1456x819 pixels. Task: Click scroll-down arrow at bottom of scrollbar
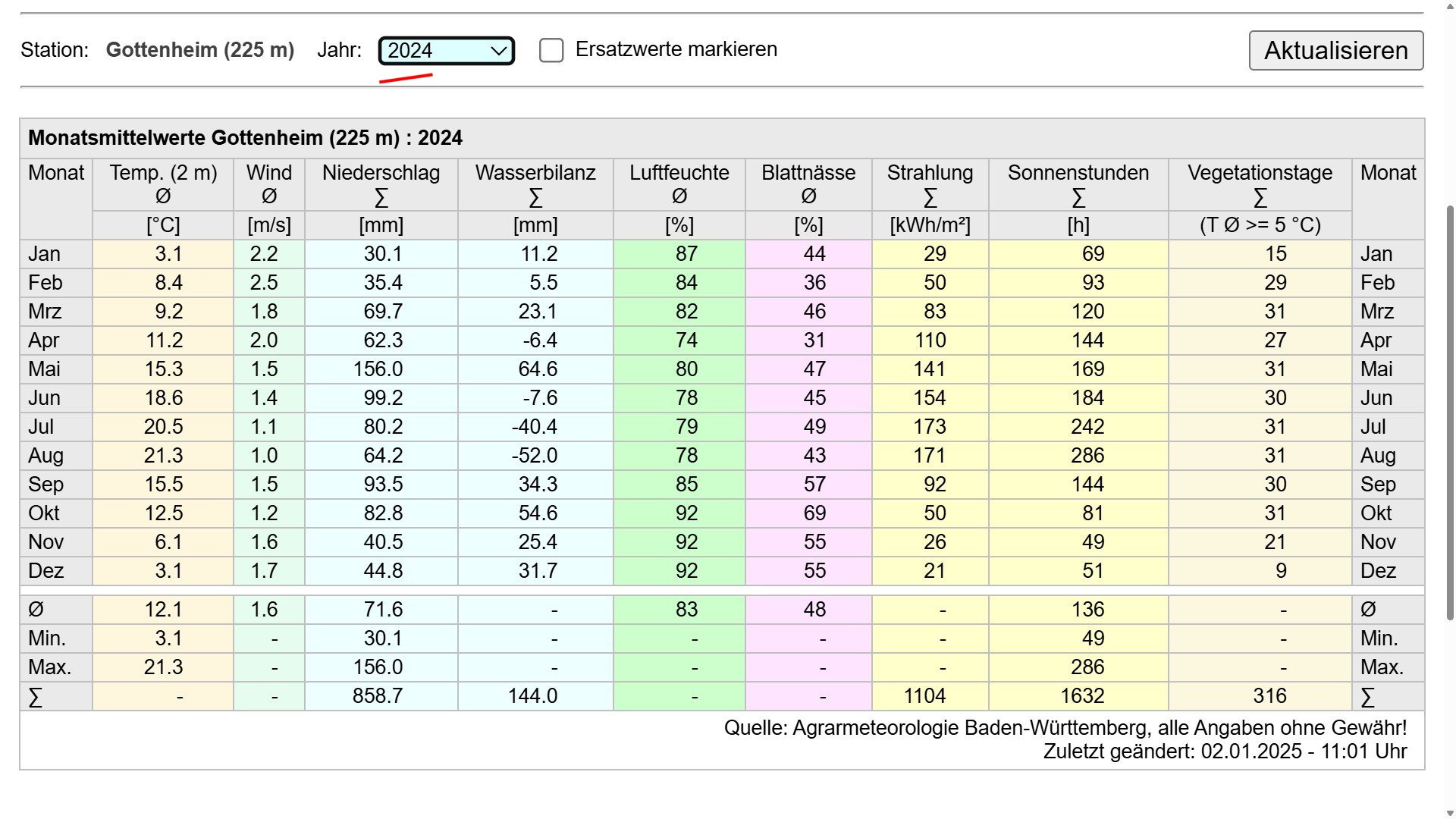[x=1450, y=813]
